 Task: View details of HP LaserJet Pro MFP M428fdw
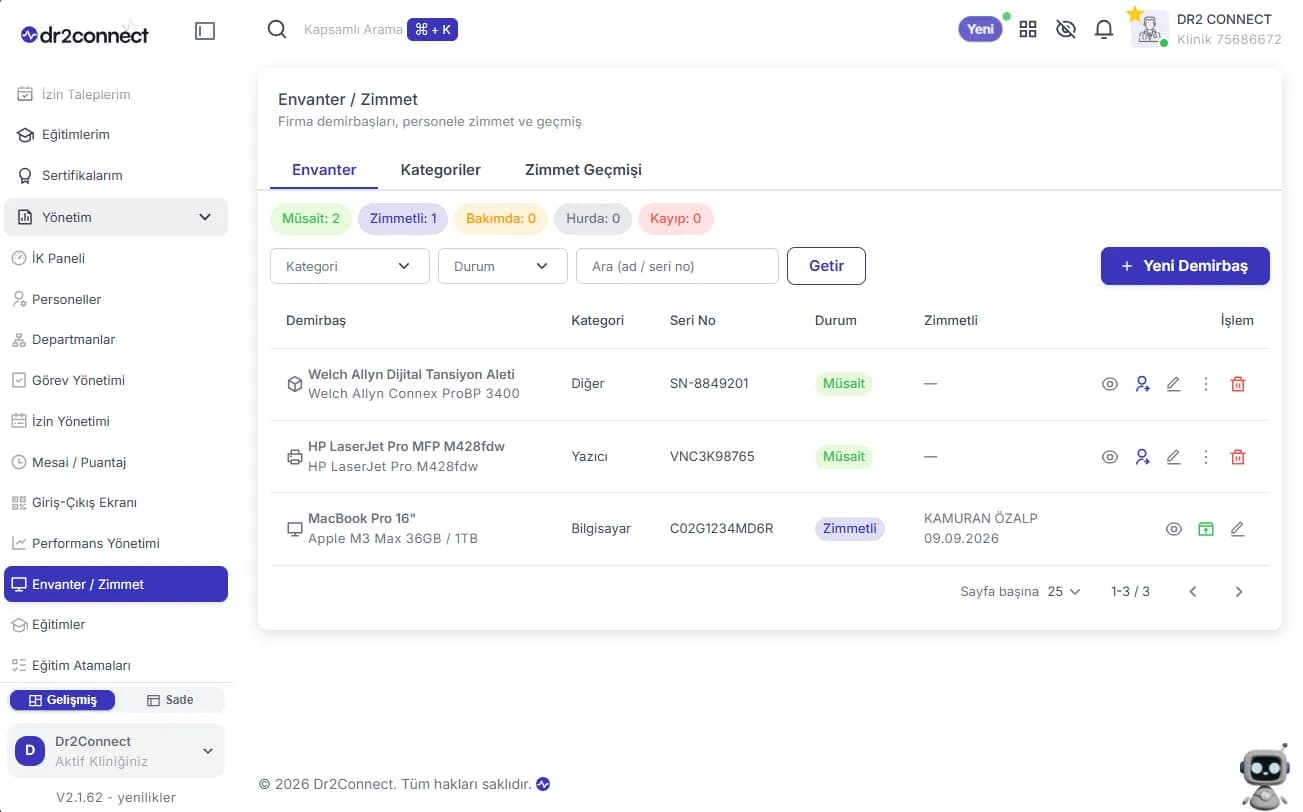(1110, 457)
